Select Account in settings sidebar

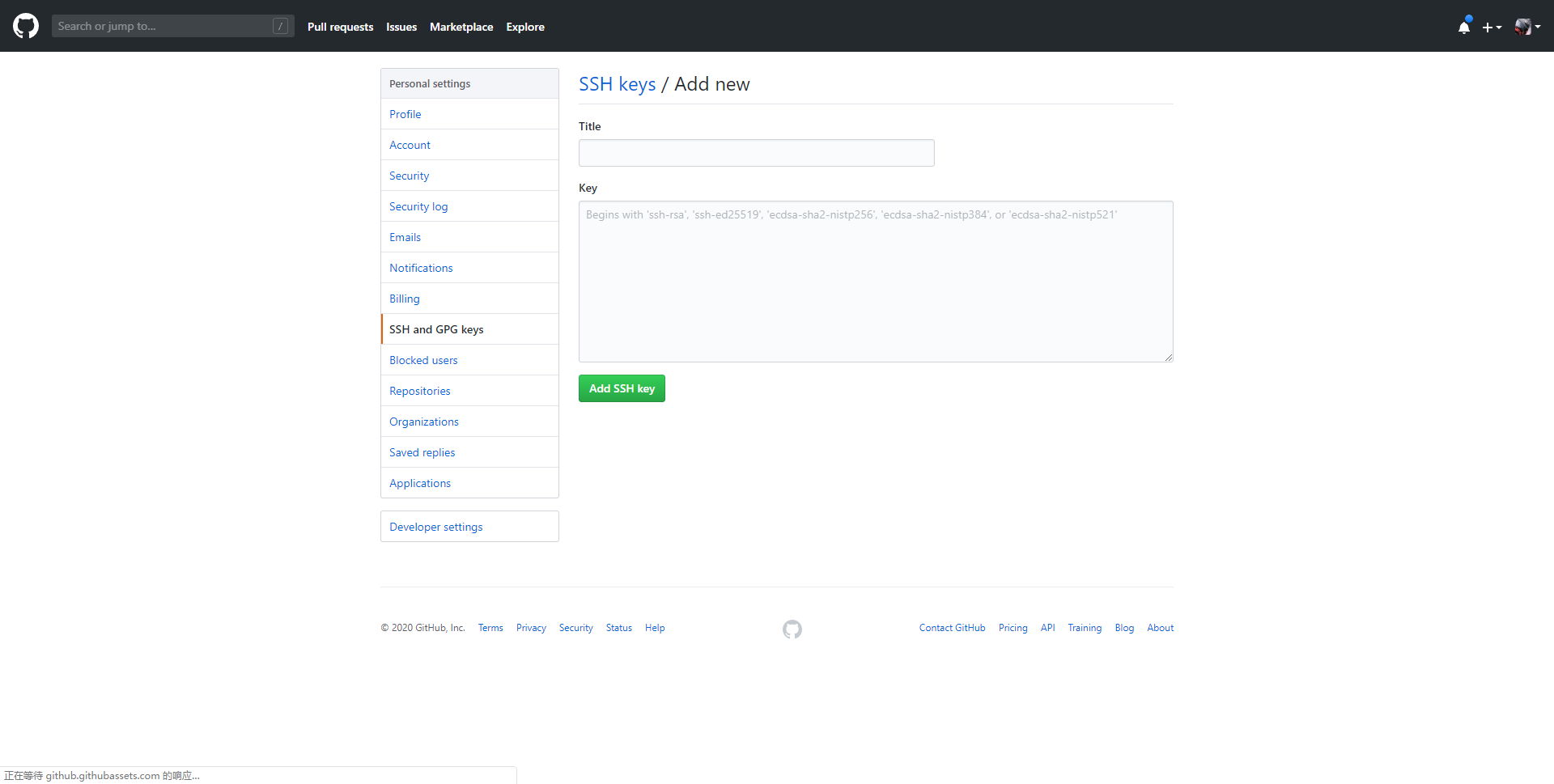pyautogui.click(x=469, y=145)
